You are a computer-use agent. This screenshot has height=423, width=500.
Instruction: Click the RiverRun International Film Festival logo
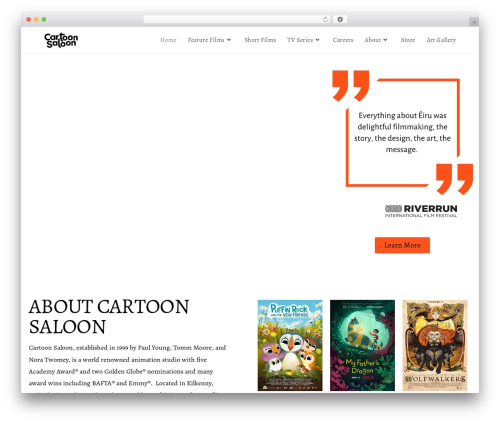[x=421, y=211]
